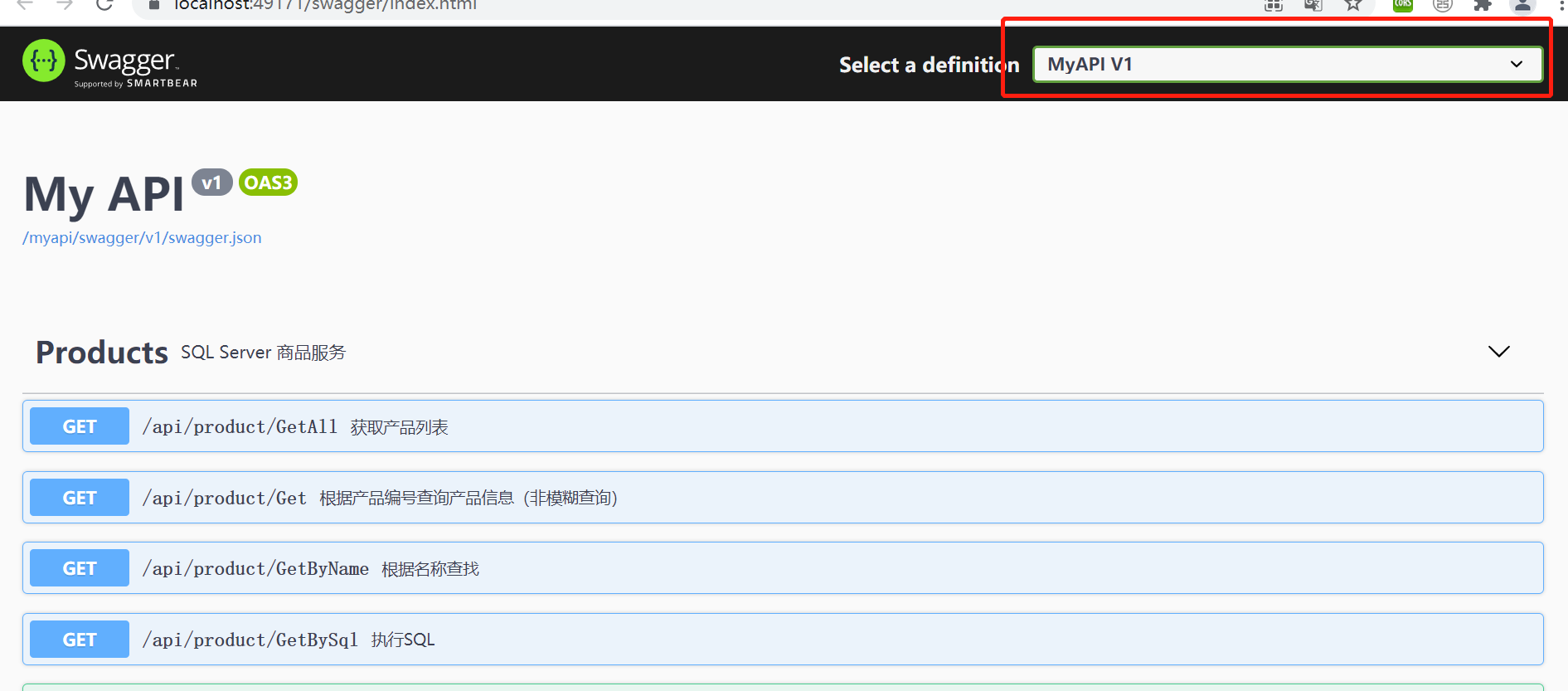Open the round gray extension icon
This screenshot has height=691, width=1568.
point(1443,5)
